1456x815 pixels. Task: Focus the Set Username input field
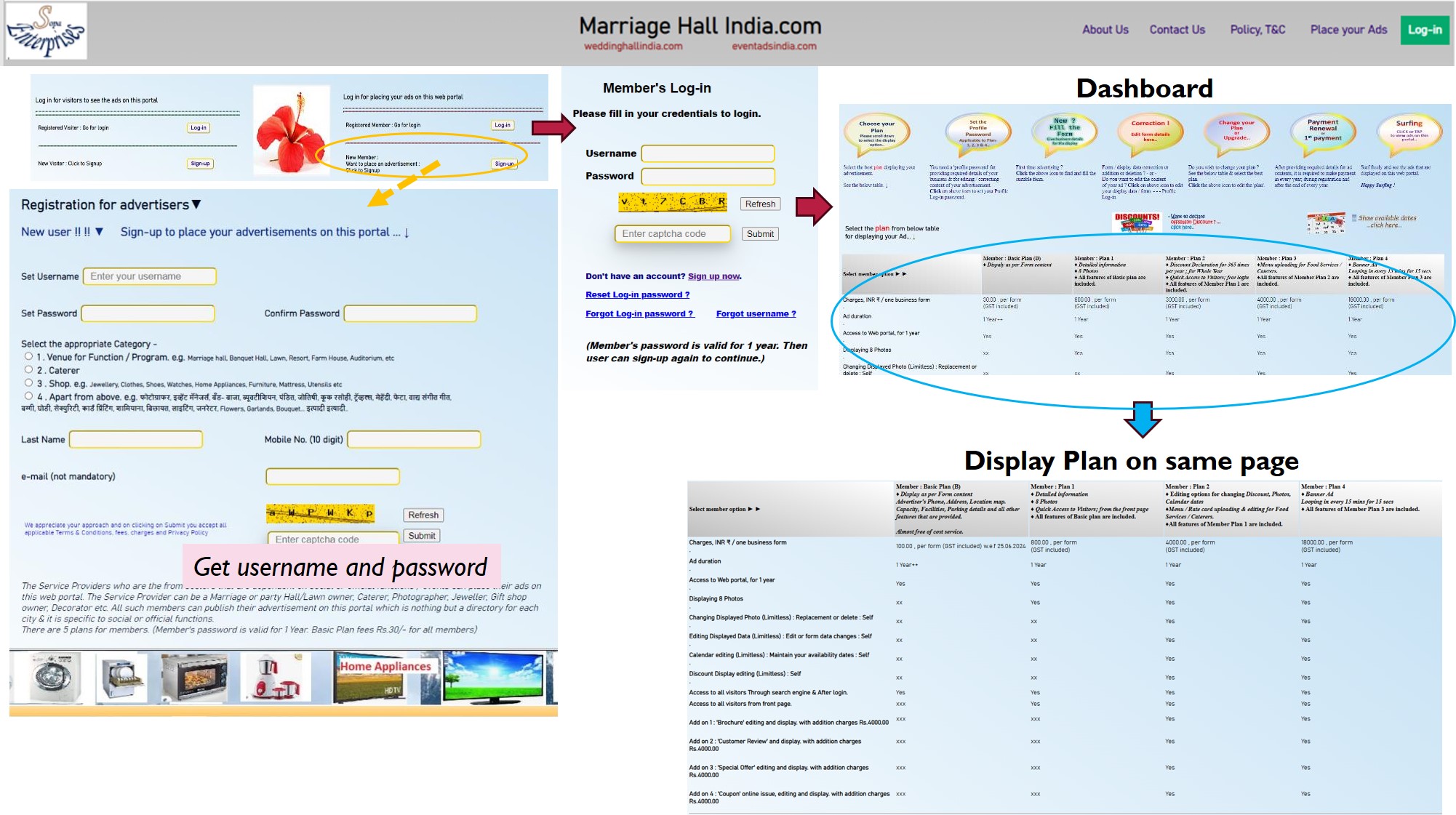click(x=149, y=276)
